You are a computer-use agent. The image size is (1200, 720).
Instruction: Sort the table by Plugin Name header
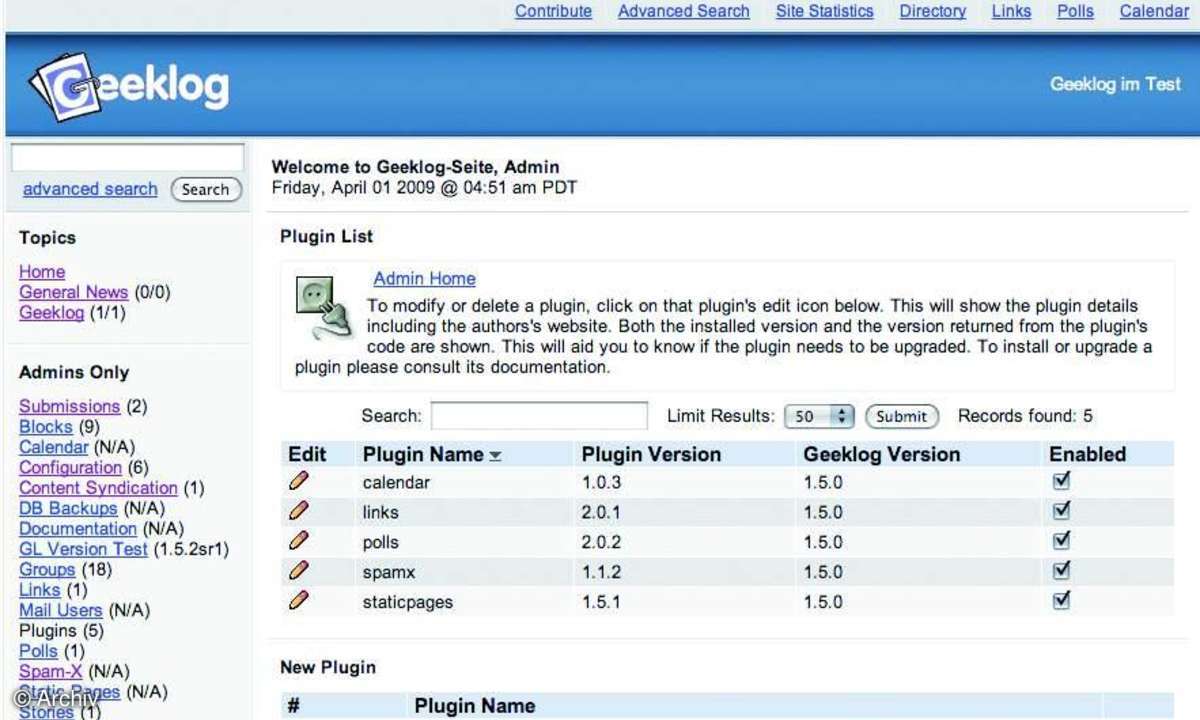423,454
